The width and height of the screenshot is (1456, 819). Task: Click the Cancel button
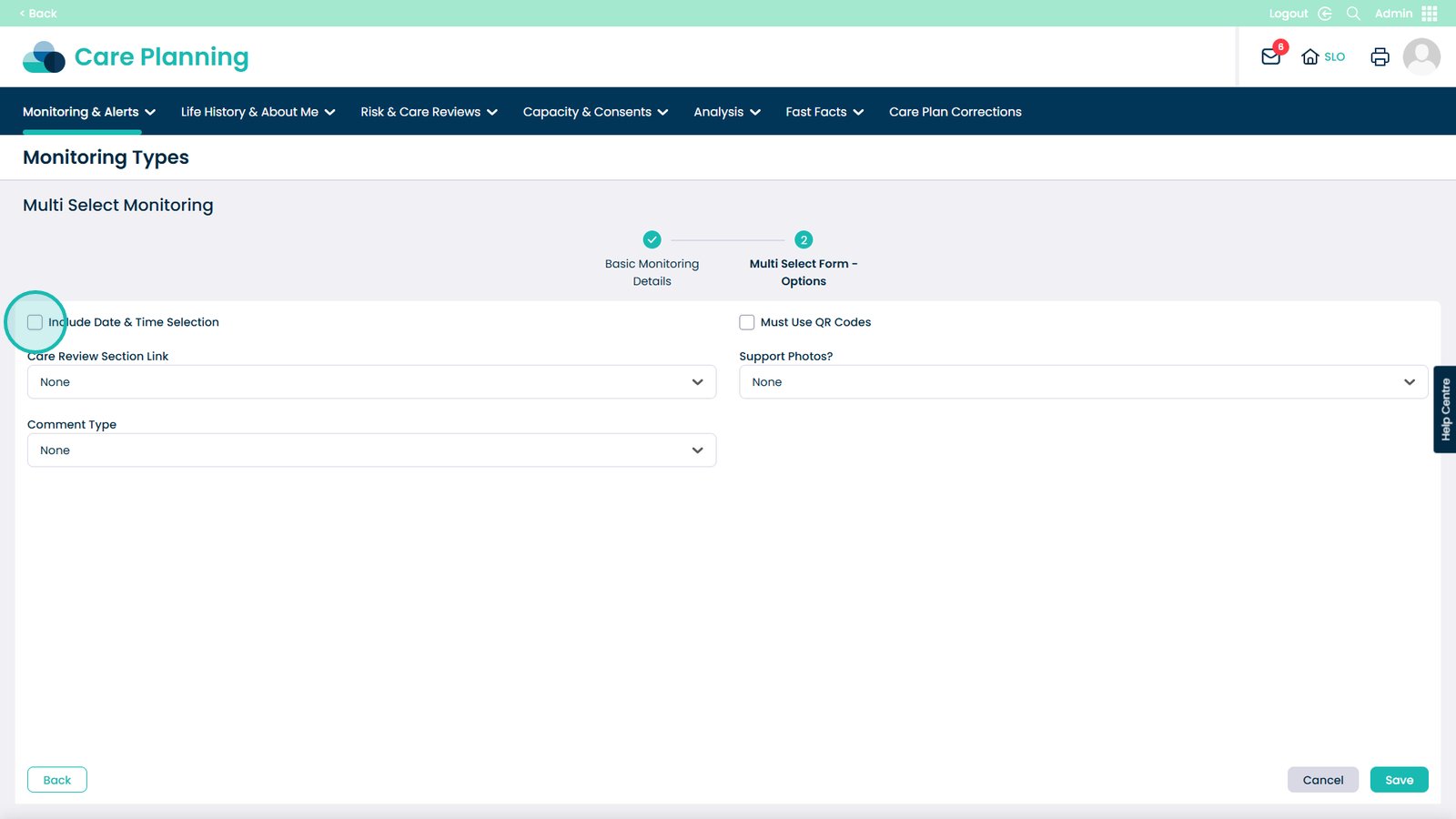tap(1322, 780)
